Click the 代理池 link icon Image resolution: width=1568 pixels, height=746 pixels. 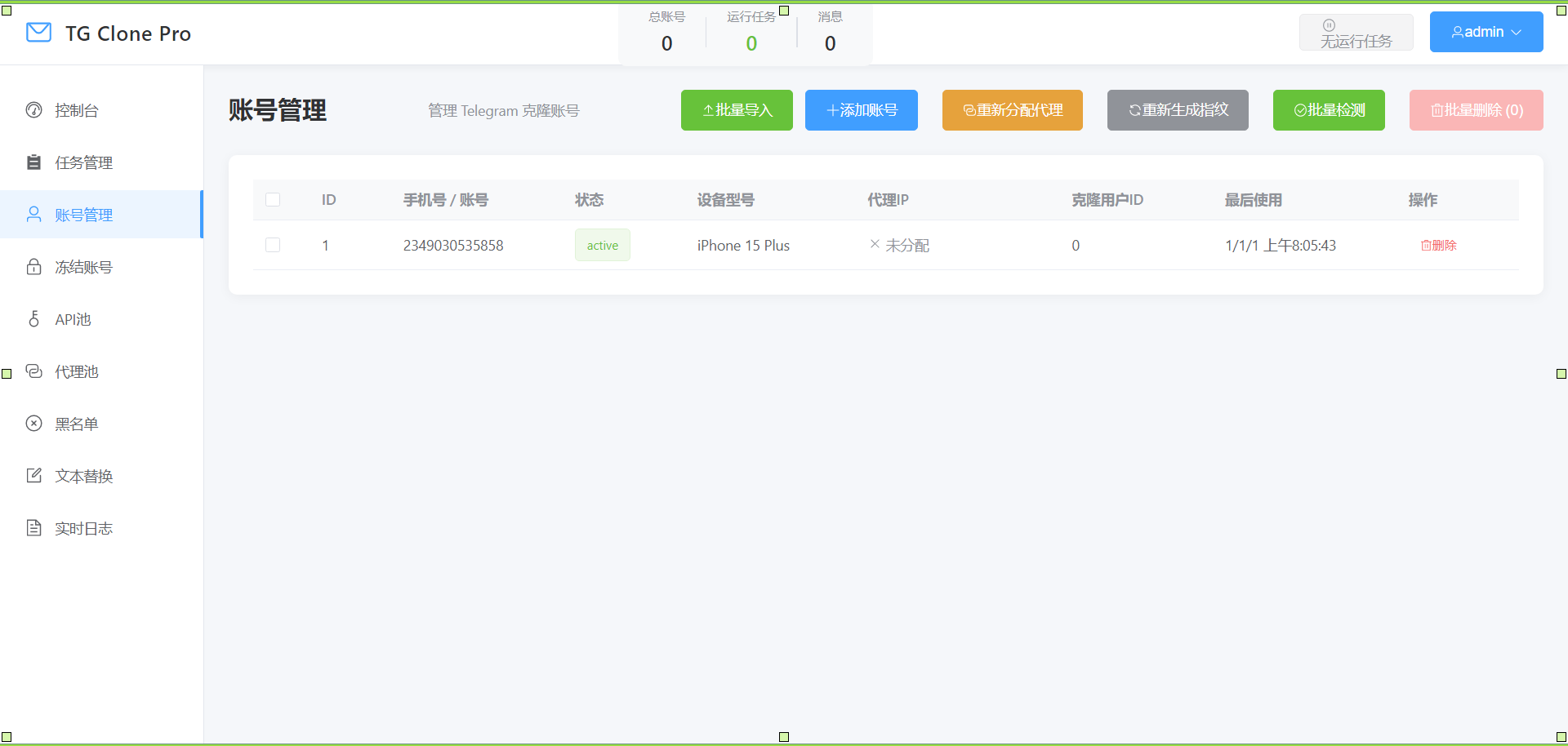click(x=33, y=371)
